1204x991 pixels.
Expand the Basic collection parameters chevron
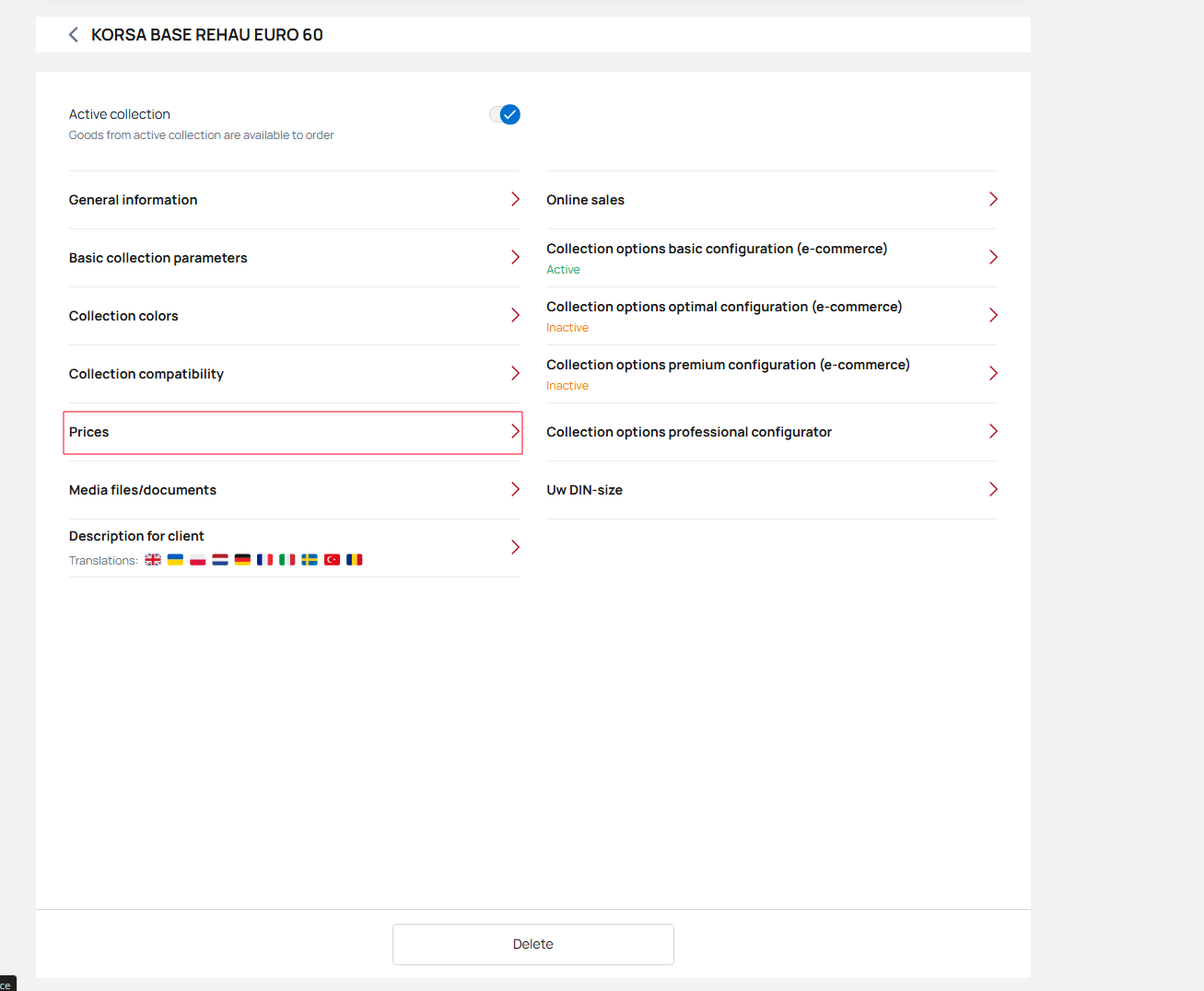(x=515, y=258)
